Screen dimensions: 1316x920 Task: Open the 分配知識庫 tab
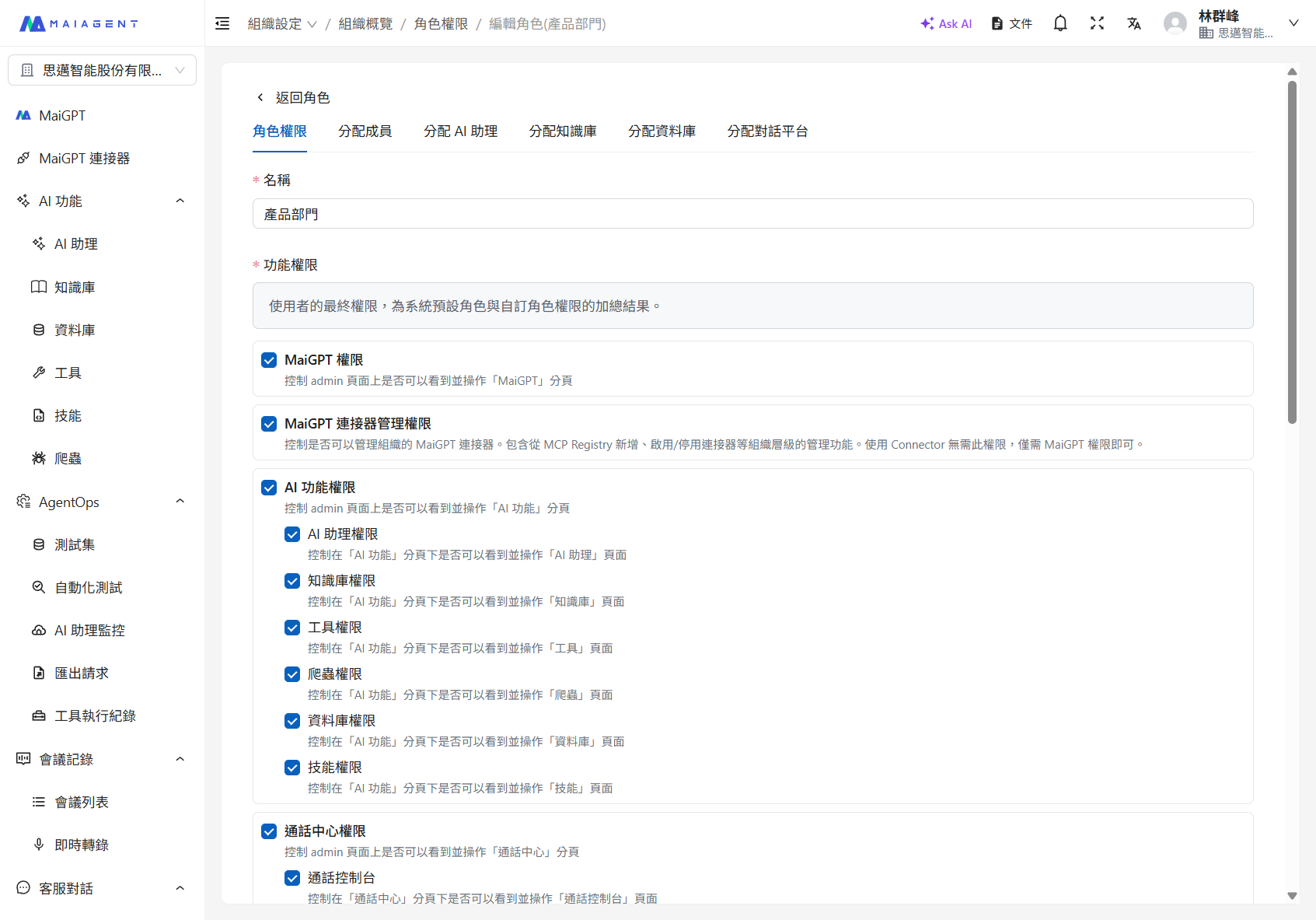click(563, 131)
